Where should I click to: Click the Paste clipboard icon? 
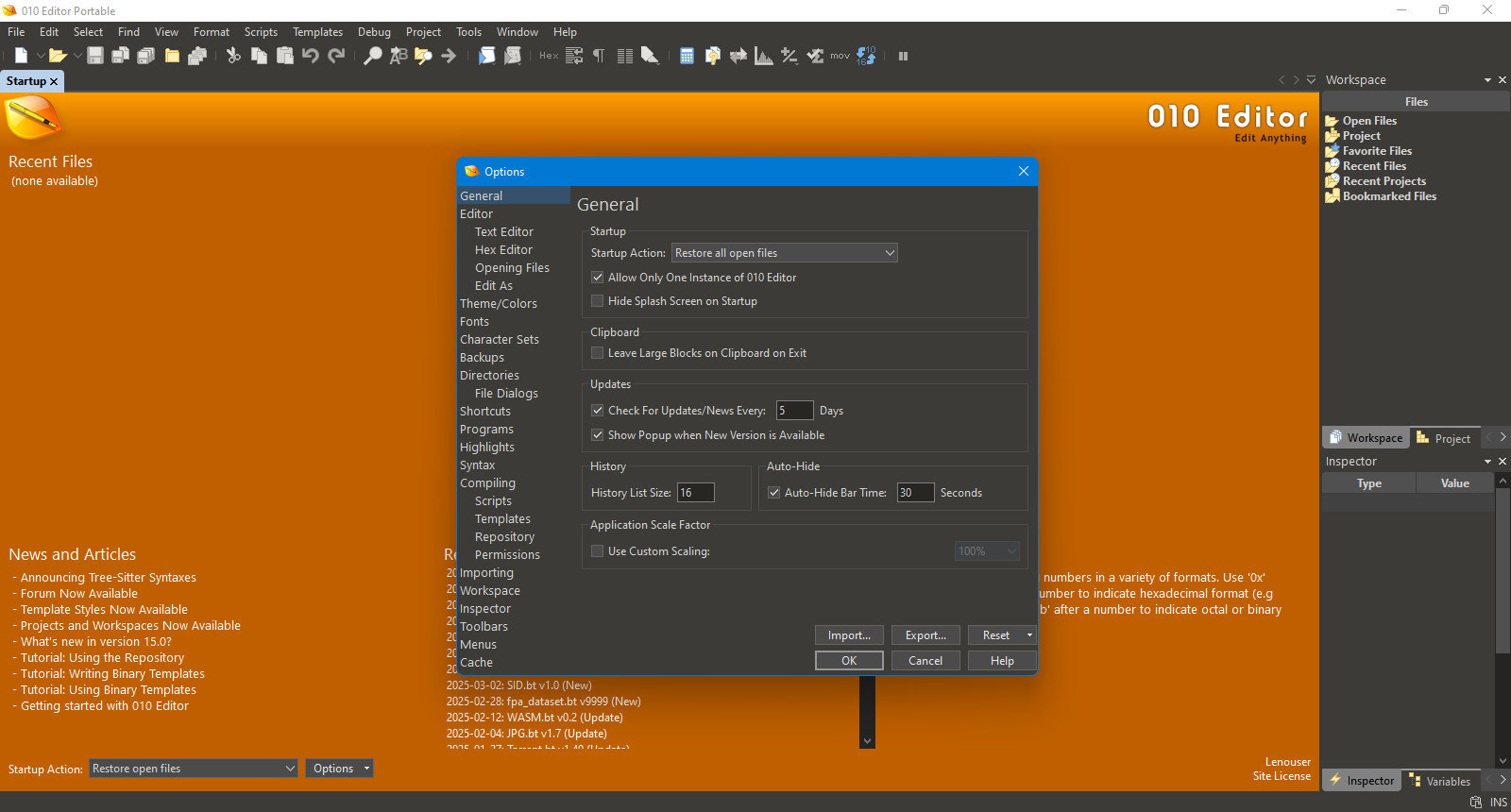[x=284, y=56]
